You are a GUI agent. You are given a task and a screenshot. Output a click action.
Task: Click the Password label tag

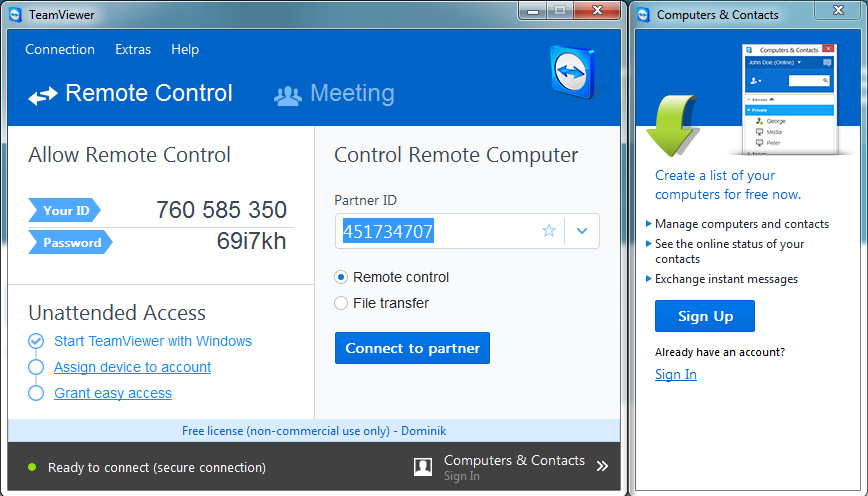[x=70, y=242]
